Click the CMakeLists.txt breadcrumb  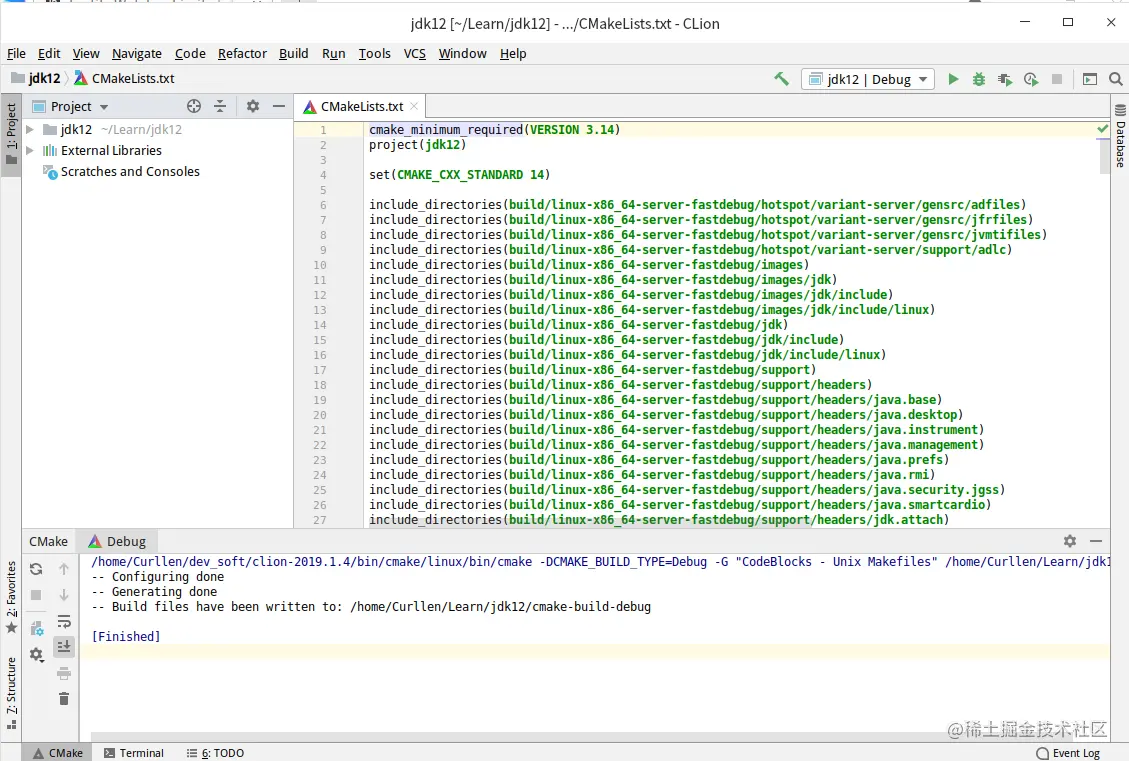click(125, 78)
